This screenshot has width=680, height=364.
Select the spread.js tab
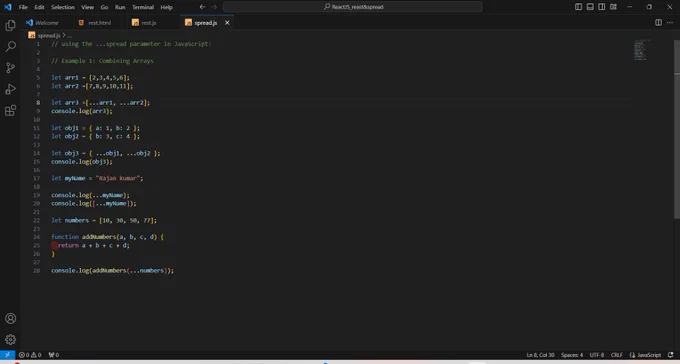pyautogui.click(x=206, y=23)
